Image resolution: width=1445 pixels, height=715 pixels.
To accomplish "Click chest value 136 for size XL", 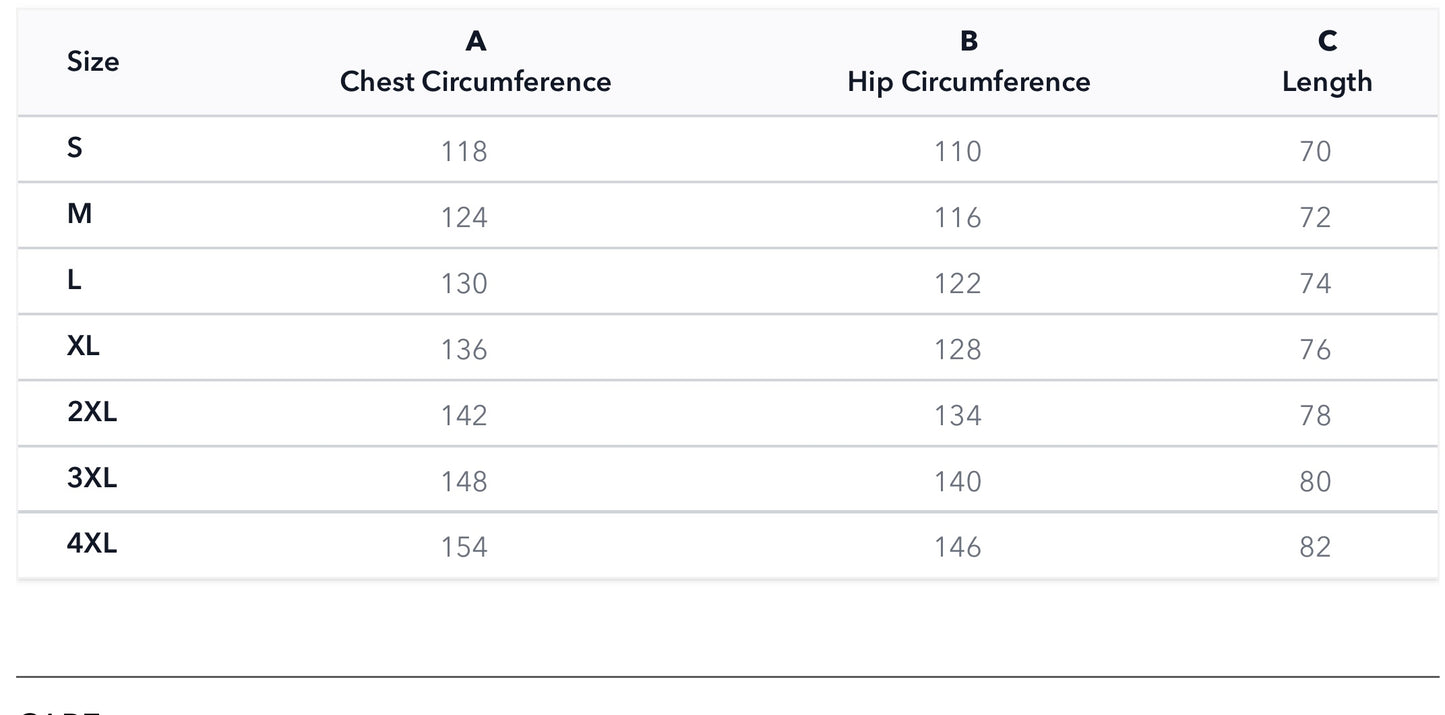I will pyautogui.click(x=464, y=350).
